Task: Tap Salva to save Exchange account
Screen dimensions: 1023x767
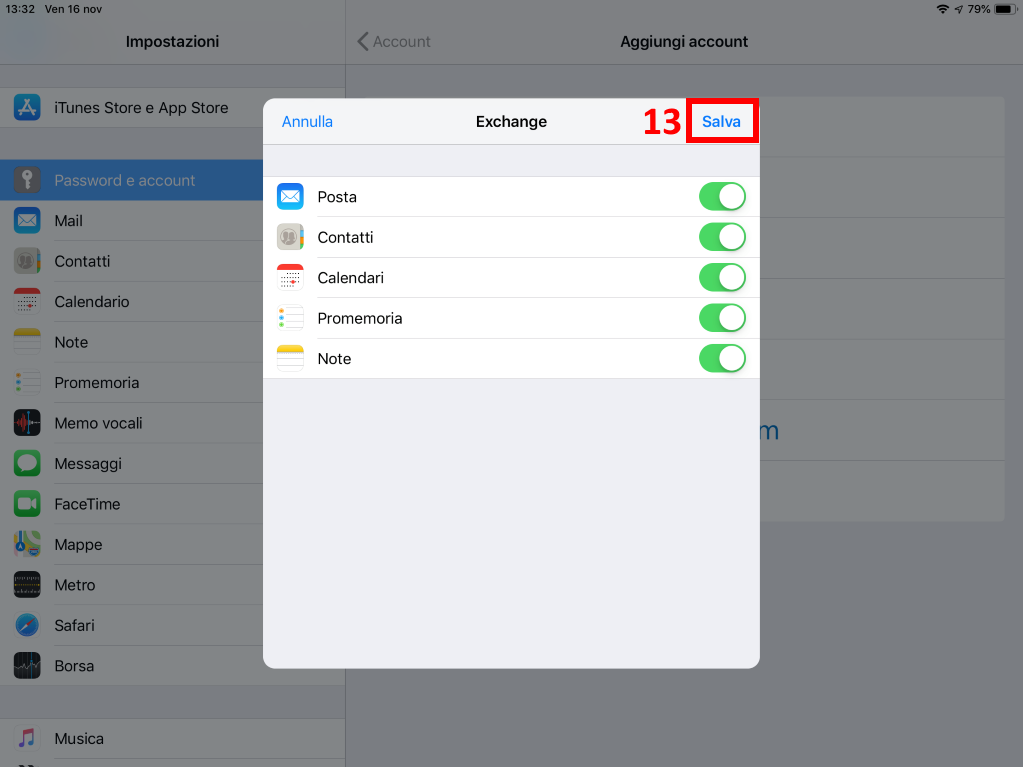Action: point(721,121)
